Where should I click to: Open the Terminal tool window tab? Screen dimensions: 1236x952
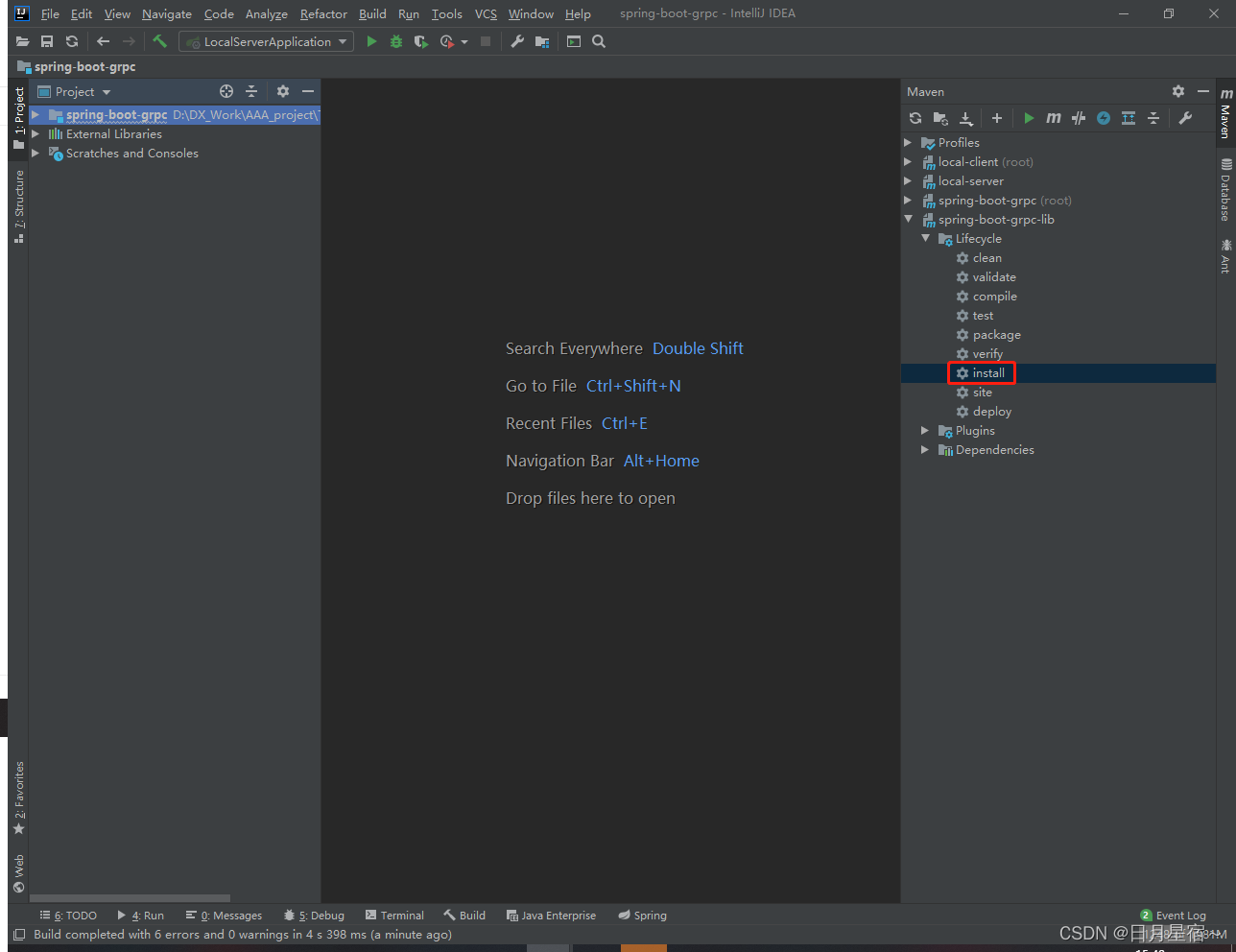[394, 916]
